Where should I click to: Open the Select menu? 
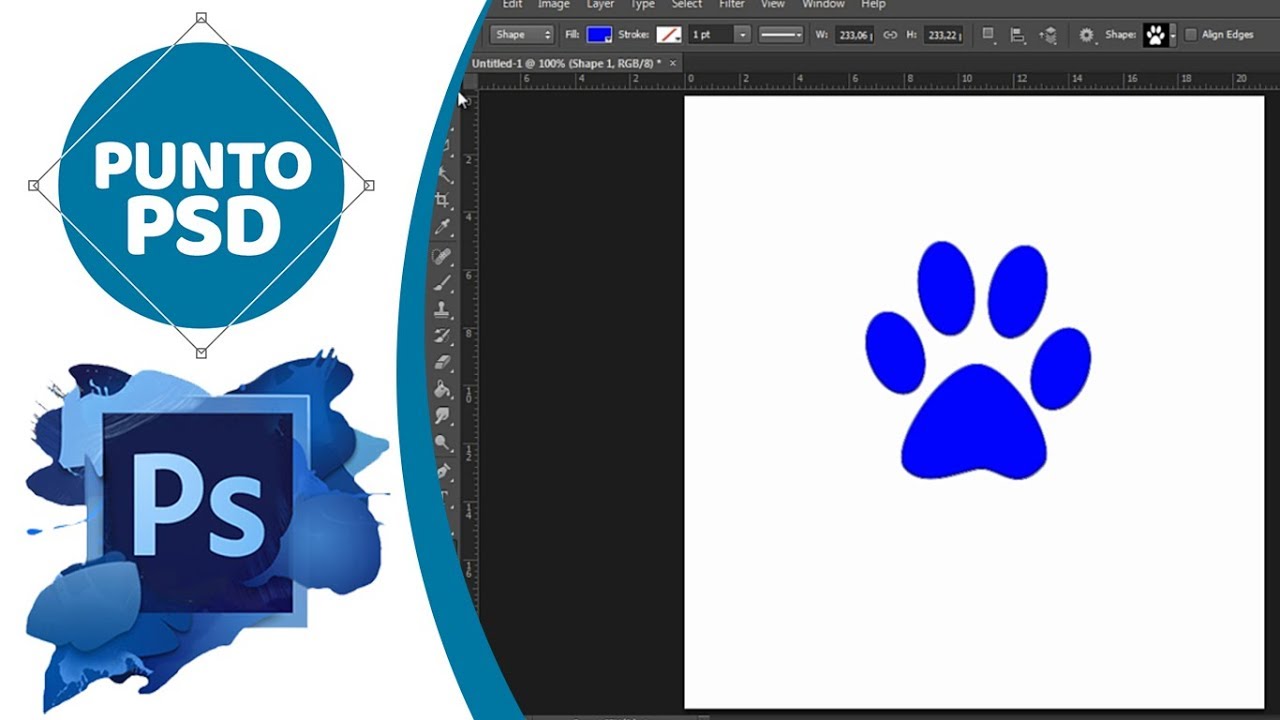point(686,5)
